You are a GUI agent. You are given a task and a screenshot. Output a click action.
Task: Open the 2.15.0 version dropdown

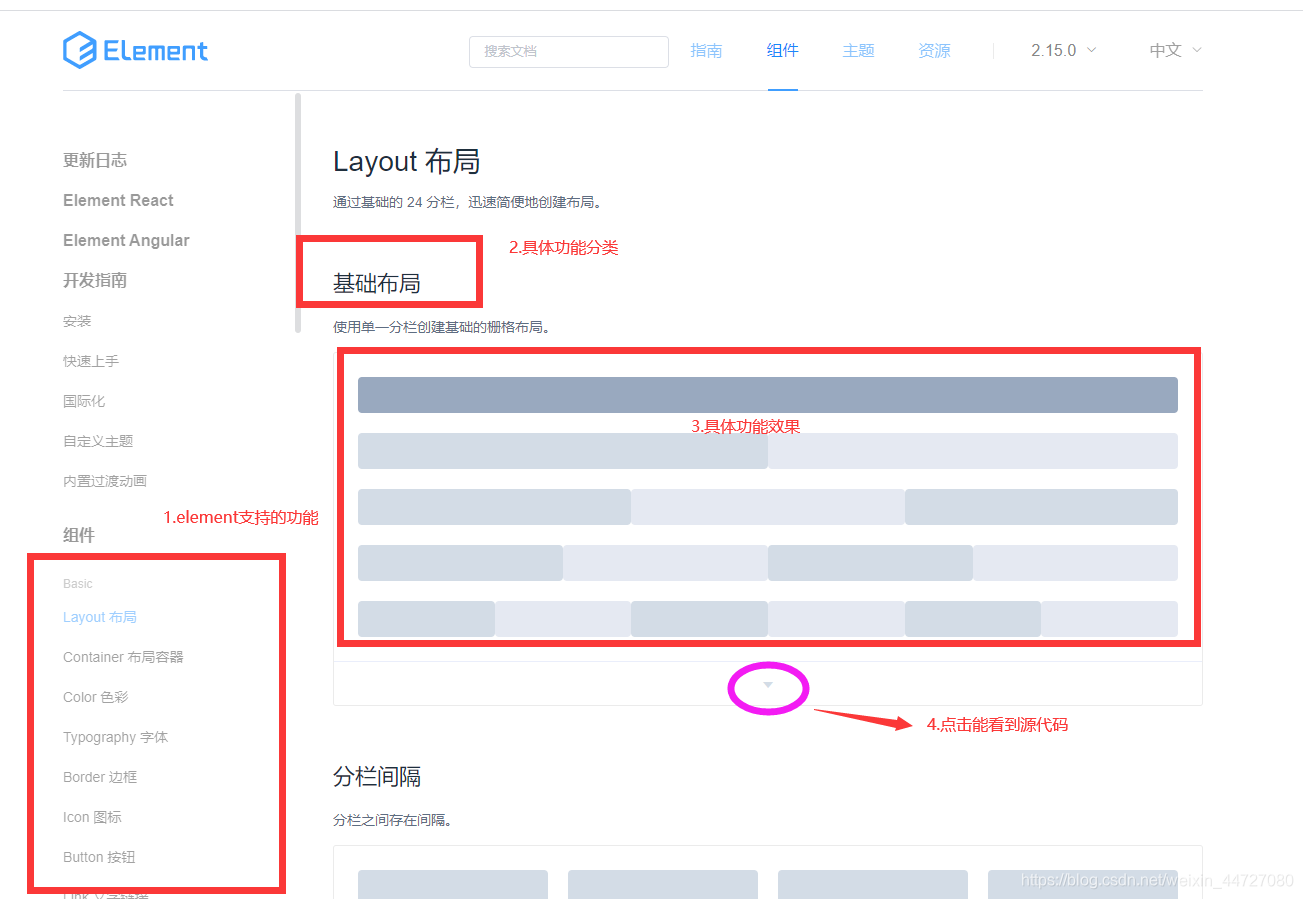[x=1063, y=50]
